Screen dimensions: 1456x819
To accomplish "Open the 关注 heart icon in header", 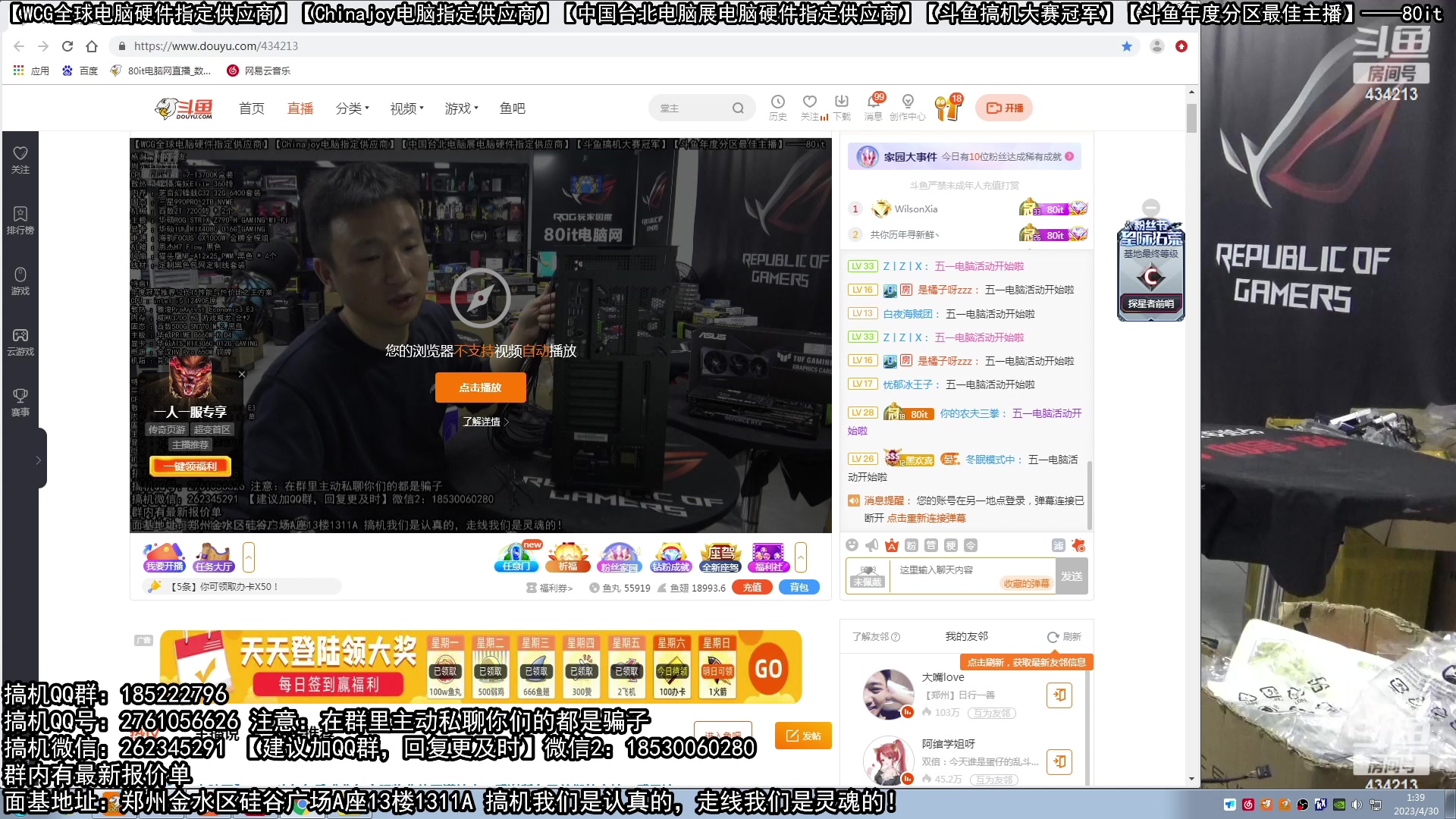I will [x=810, y=107].
